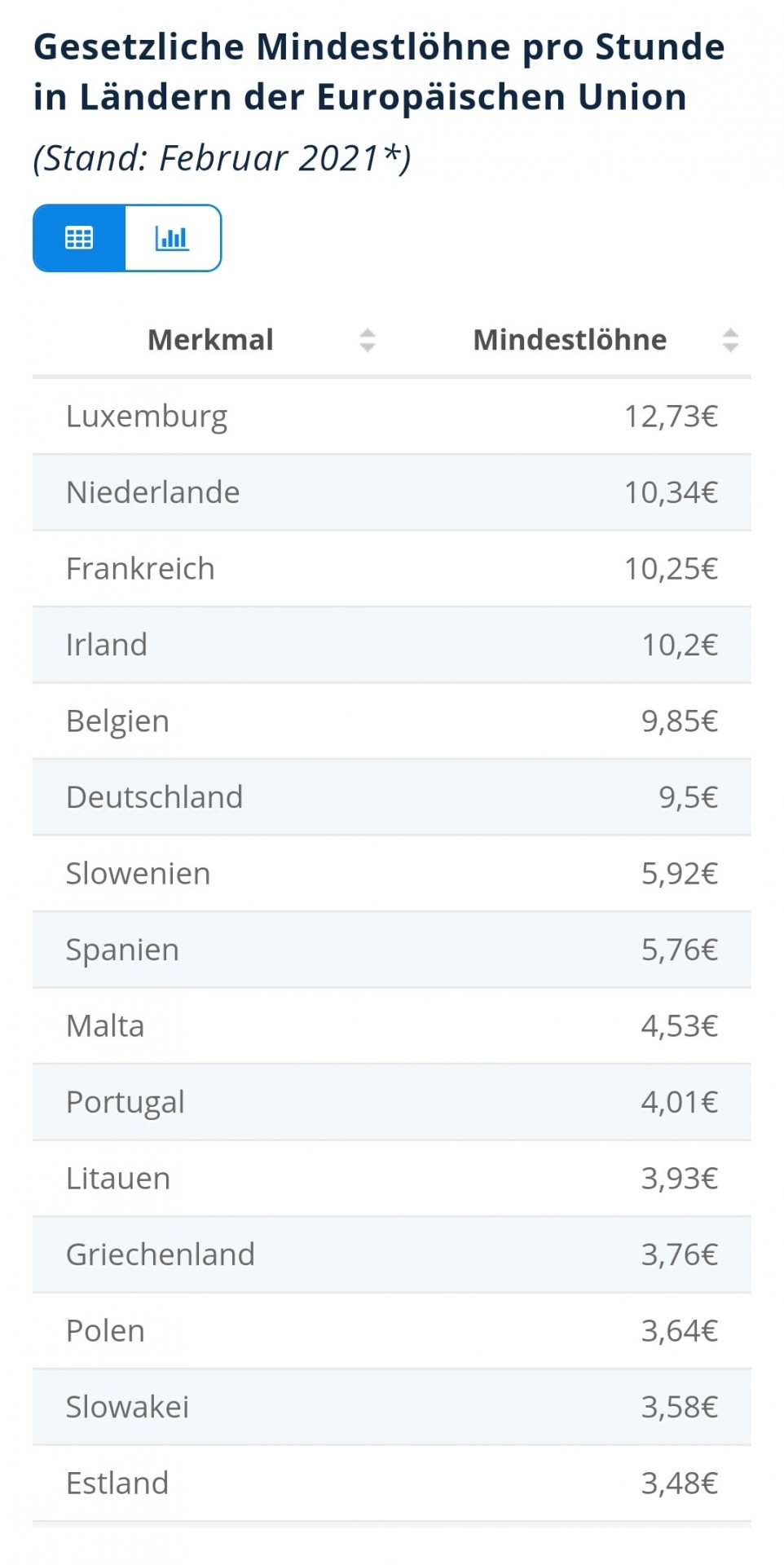784x1565 pixels.
Task: Select the Deutschland row
Action: click(x=392, y=797)
